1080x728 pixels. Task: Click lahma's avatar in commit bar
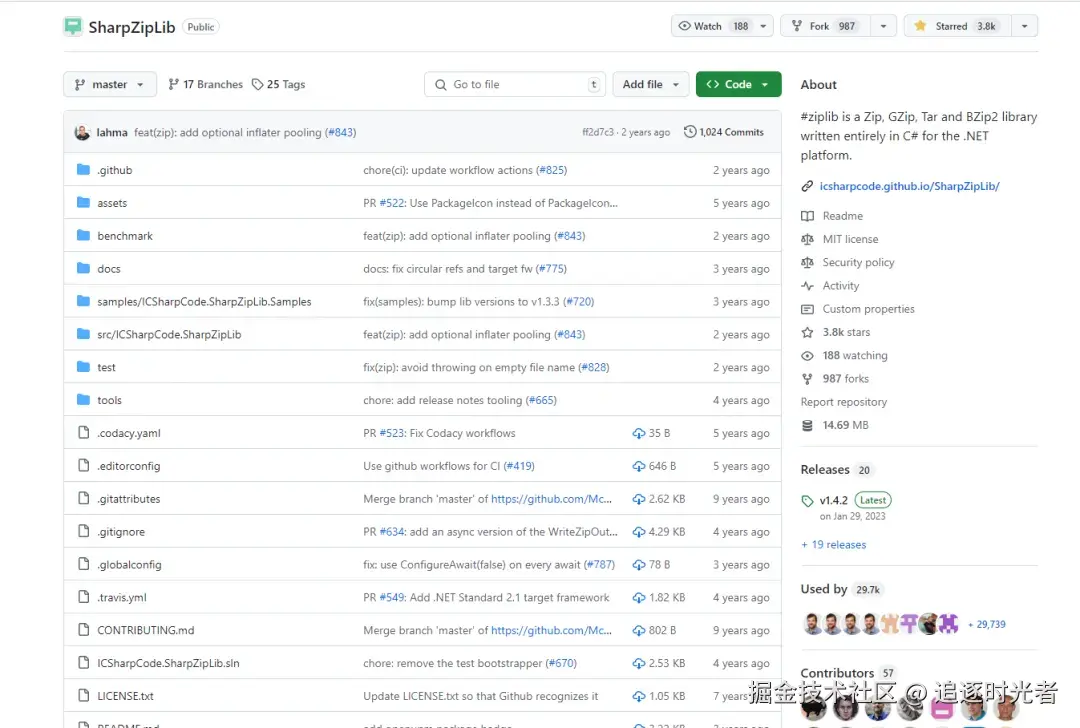[82, 132]
